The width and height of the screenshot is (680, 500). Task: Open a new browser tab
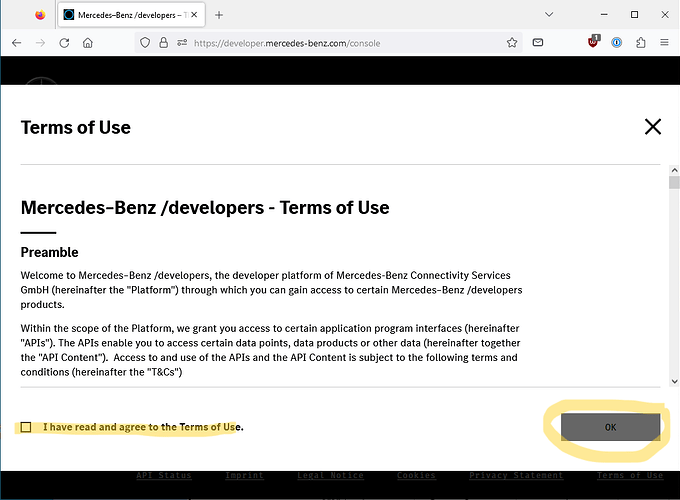[219, 15]
